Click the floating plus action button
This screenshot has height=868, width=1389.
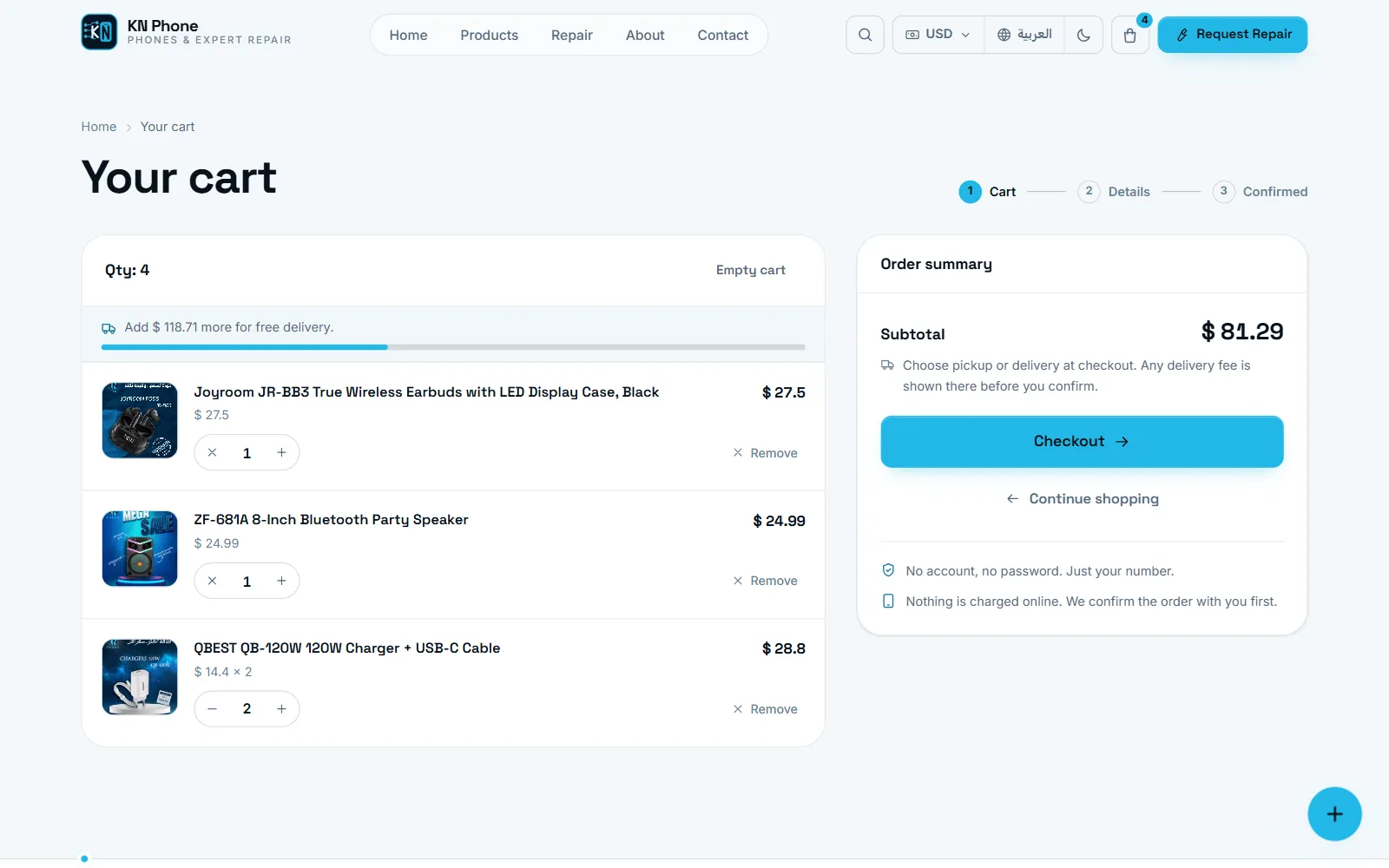coord(1334,814)
